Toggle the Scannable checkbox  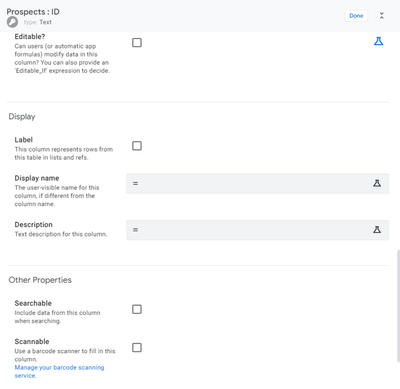click(x=137, y=348)
